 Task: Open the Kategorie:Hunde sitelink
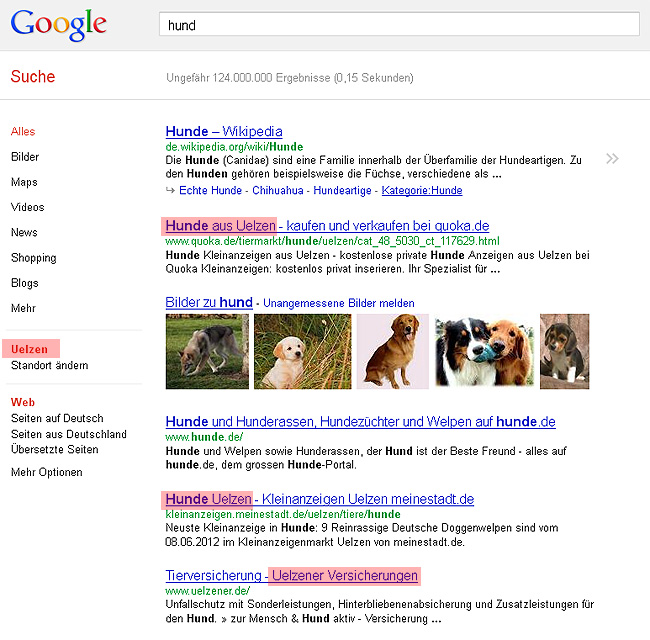coord(422,190)
